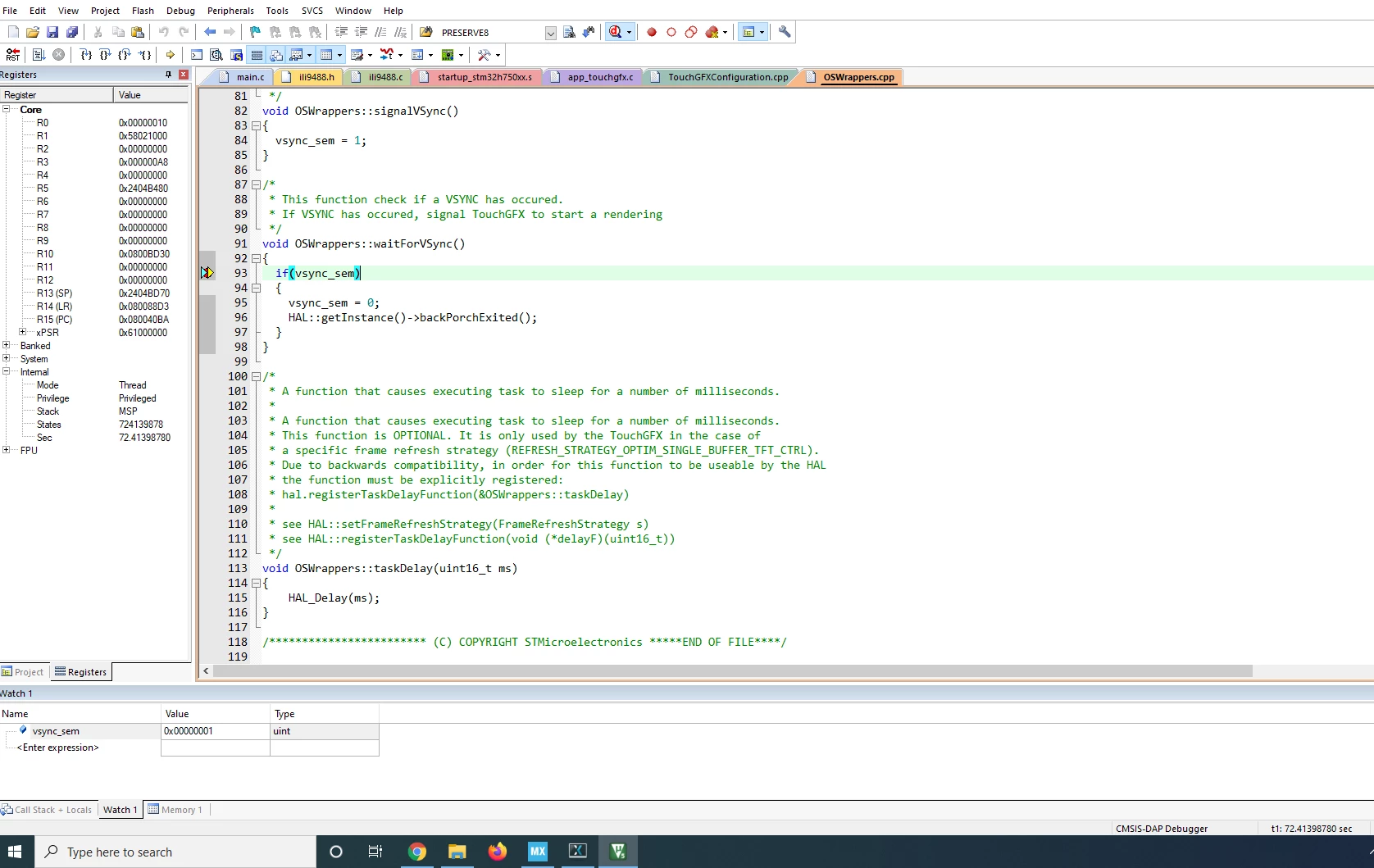Click the Find document search icon
This screenshot has height=868, width=1374.
[569, 32]
